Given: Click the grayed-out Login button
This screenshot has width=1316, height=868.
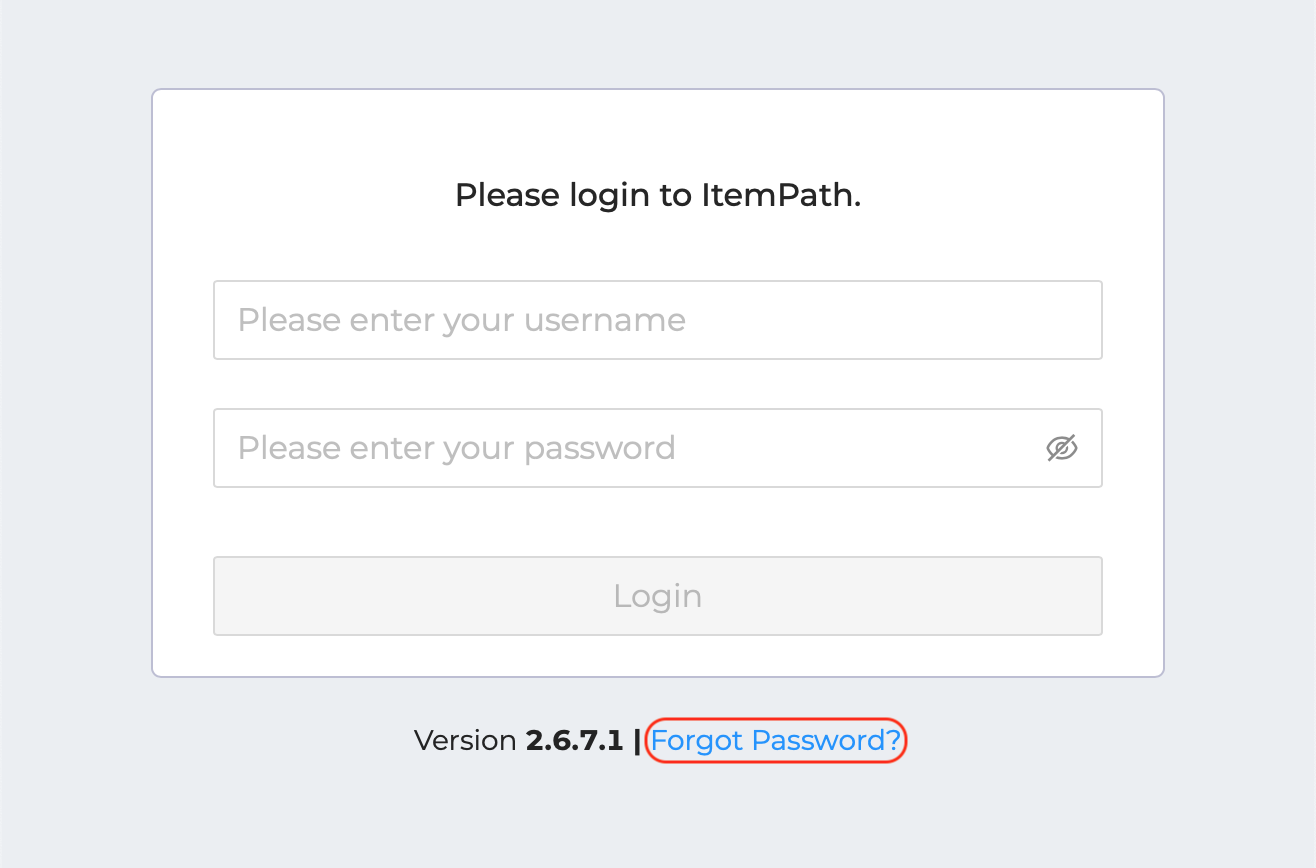Looking at the screenshot, I should (x=658, y=595).
